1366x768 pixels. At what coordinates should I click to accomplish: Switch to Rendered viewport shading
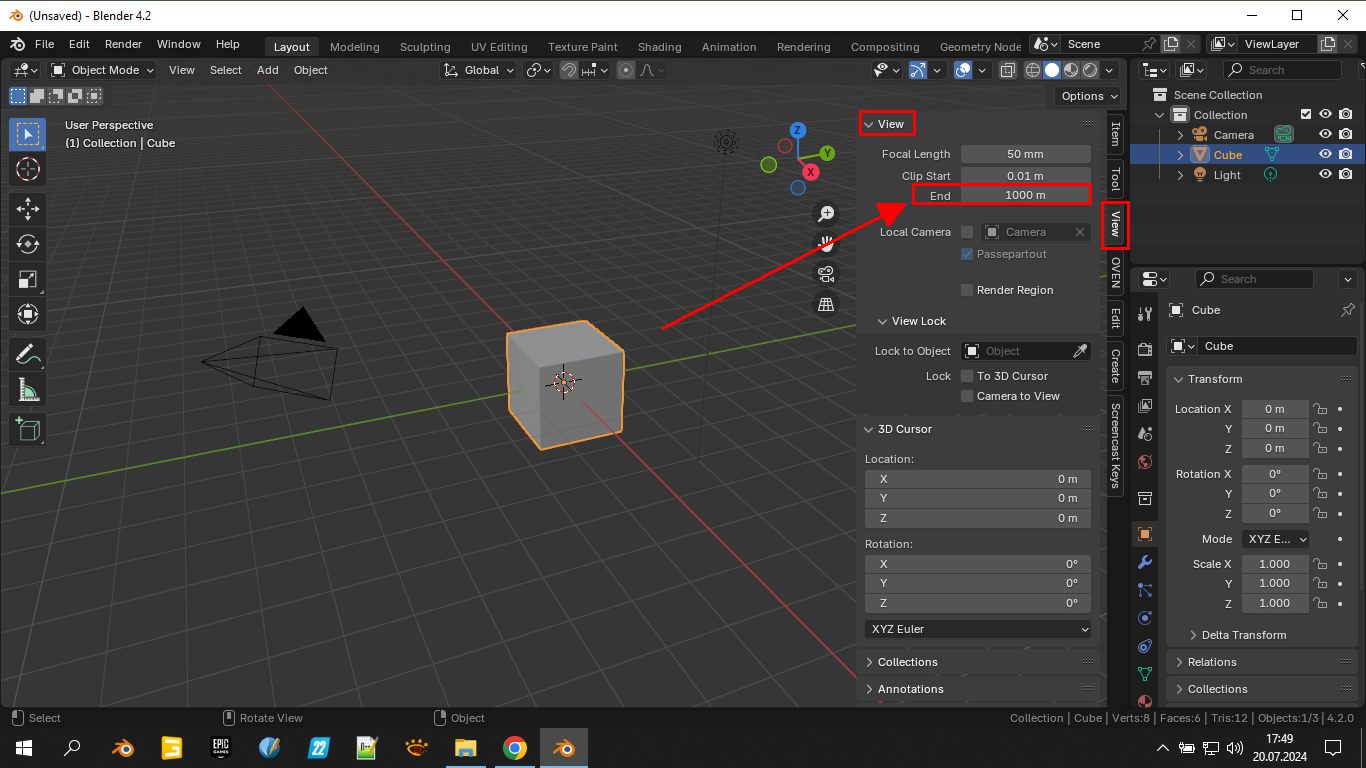click(1090, 70)
